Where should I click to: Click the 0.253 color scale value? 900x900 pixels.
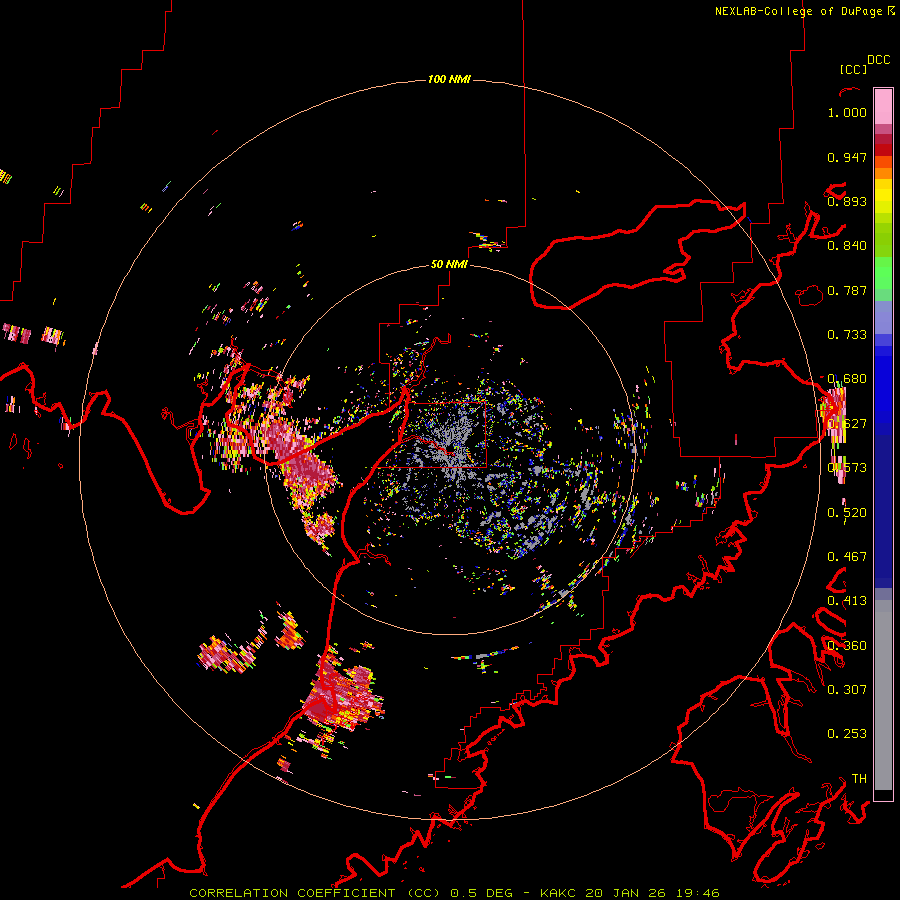(847, 734)
